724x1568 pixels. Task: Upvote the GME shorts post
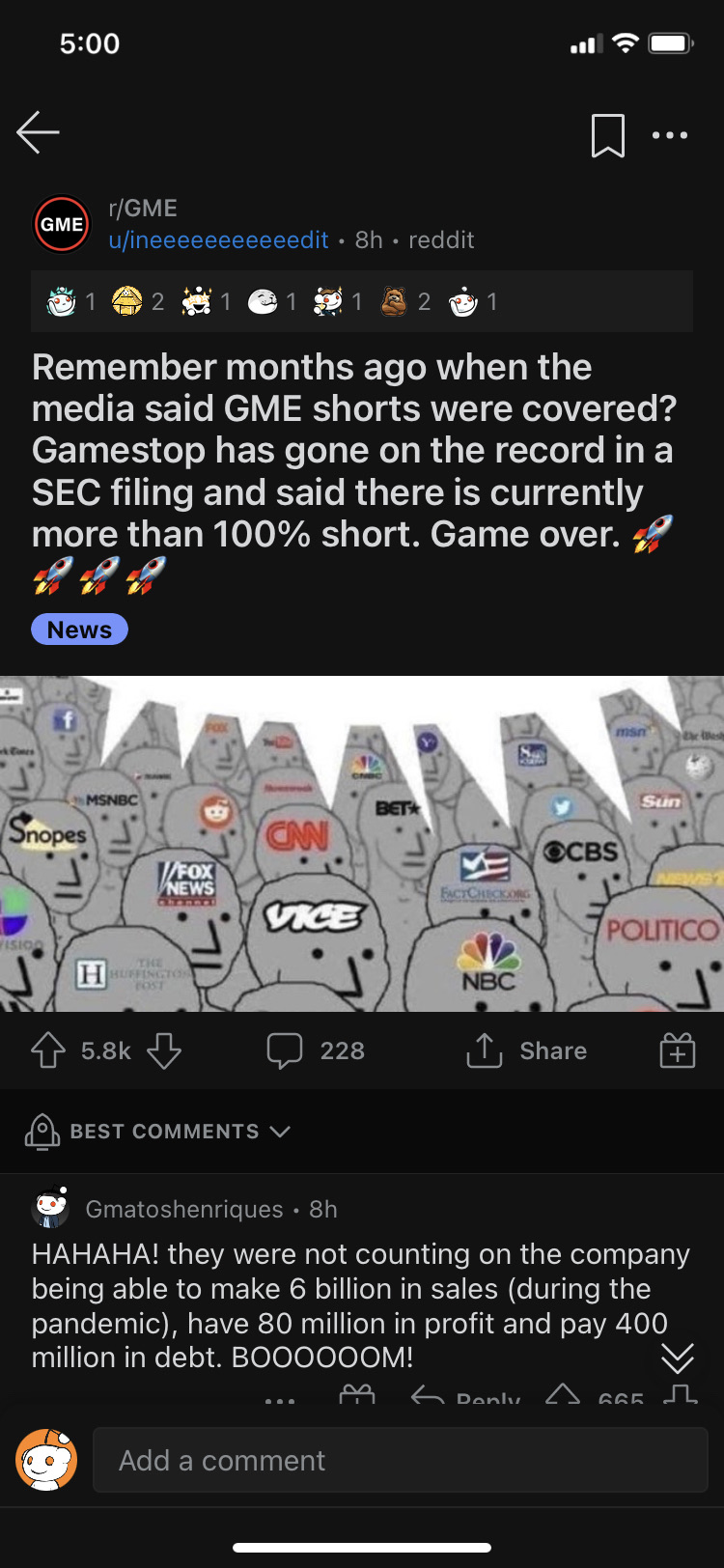[x=48, y=1050]
